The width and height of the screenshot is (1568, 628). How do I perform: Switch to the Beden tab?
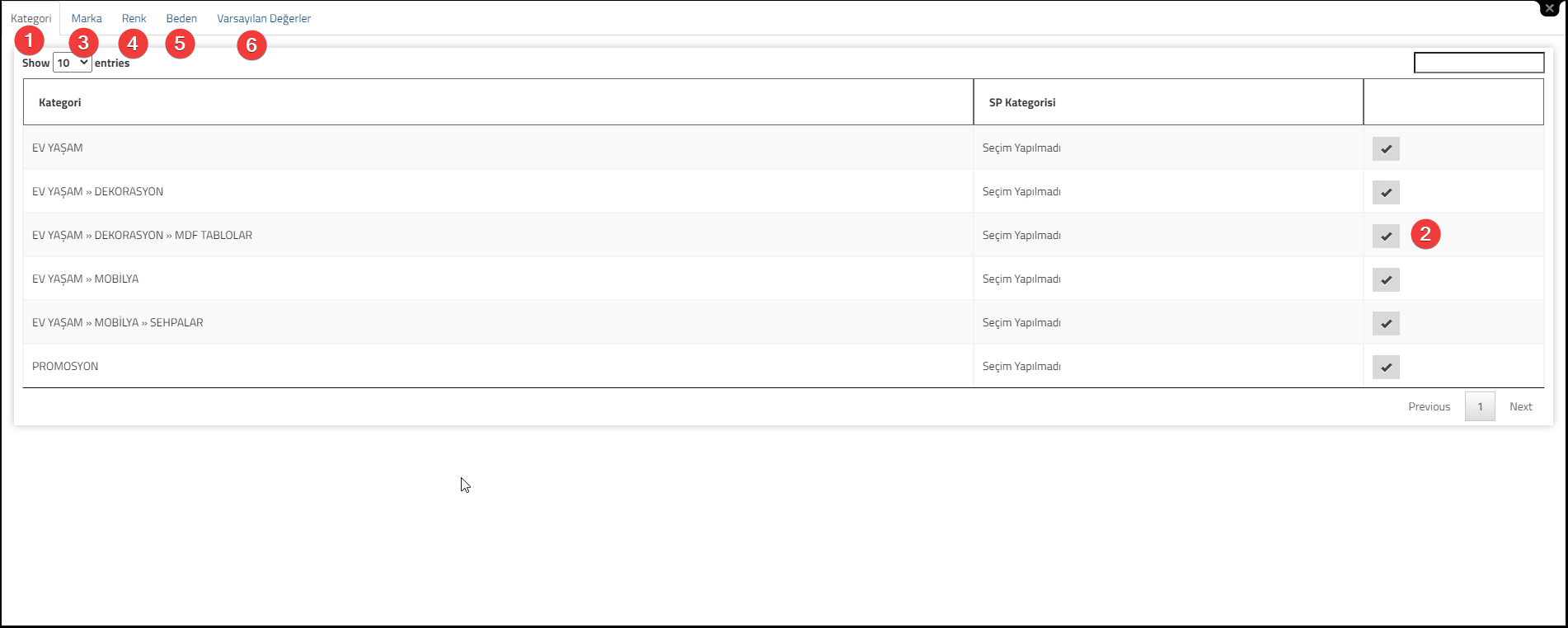click(181, 18)
